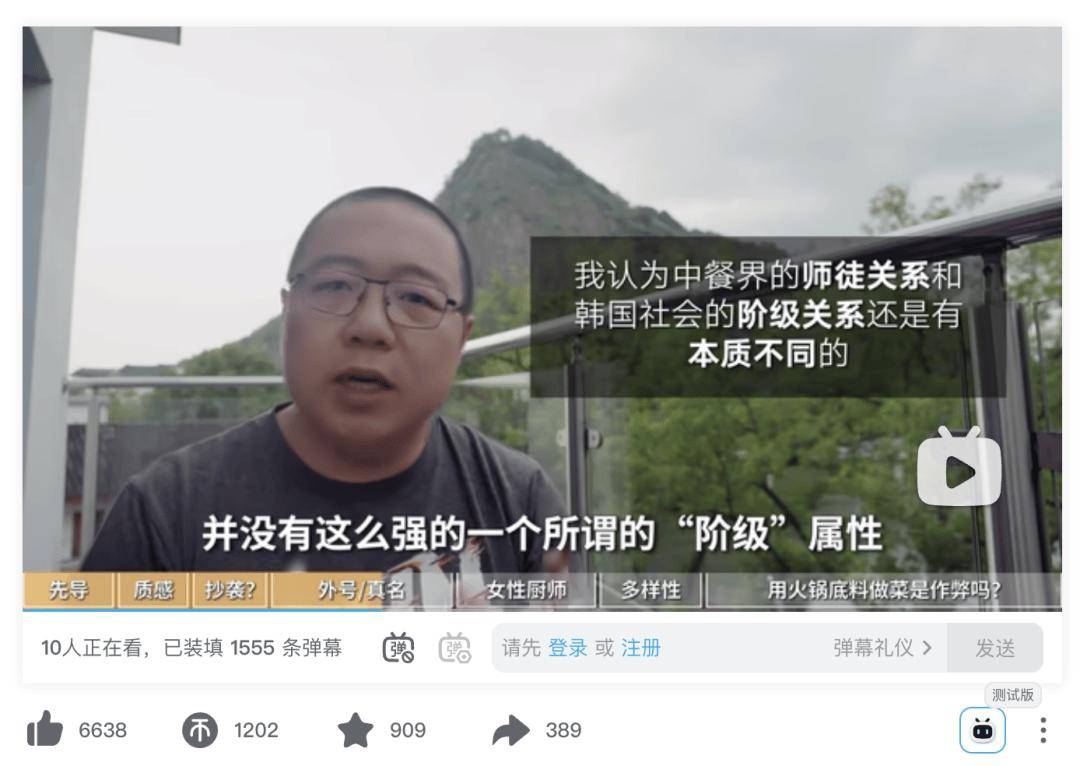Select the 用火锅底料做菜是作弊吗? chapter

pyautogui.click(x=884, y=590)
